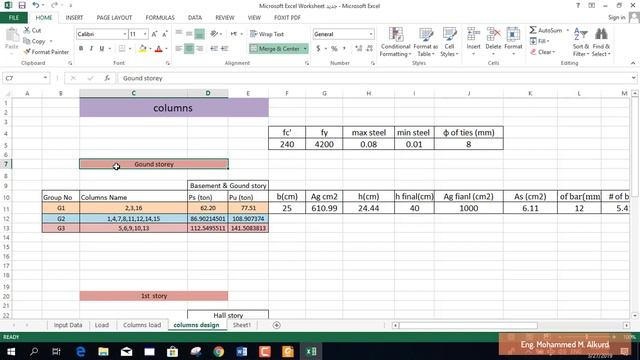This screenshot has height=360, width=640.
Task: Open the text orientation menu
Action: pos(215,34)
